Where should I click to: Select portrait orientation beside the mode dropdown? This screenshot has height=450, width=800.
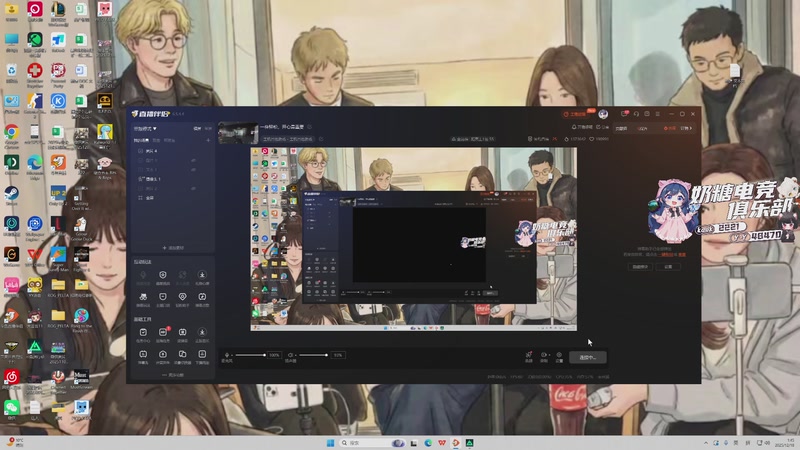click(x=208, y=129)
